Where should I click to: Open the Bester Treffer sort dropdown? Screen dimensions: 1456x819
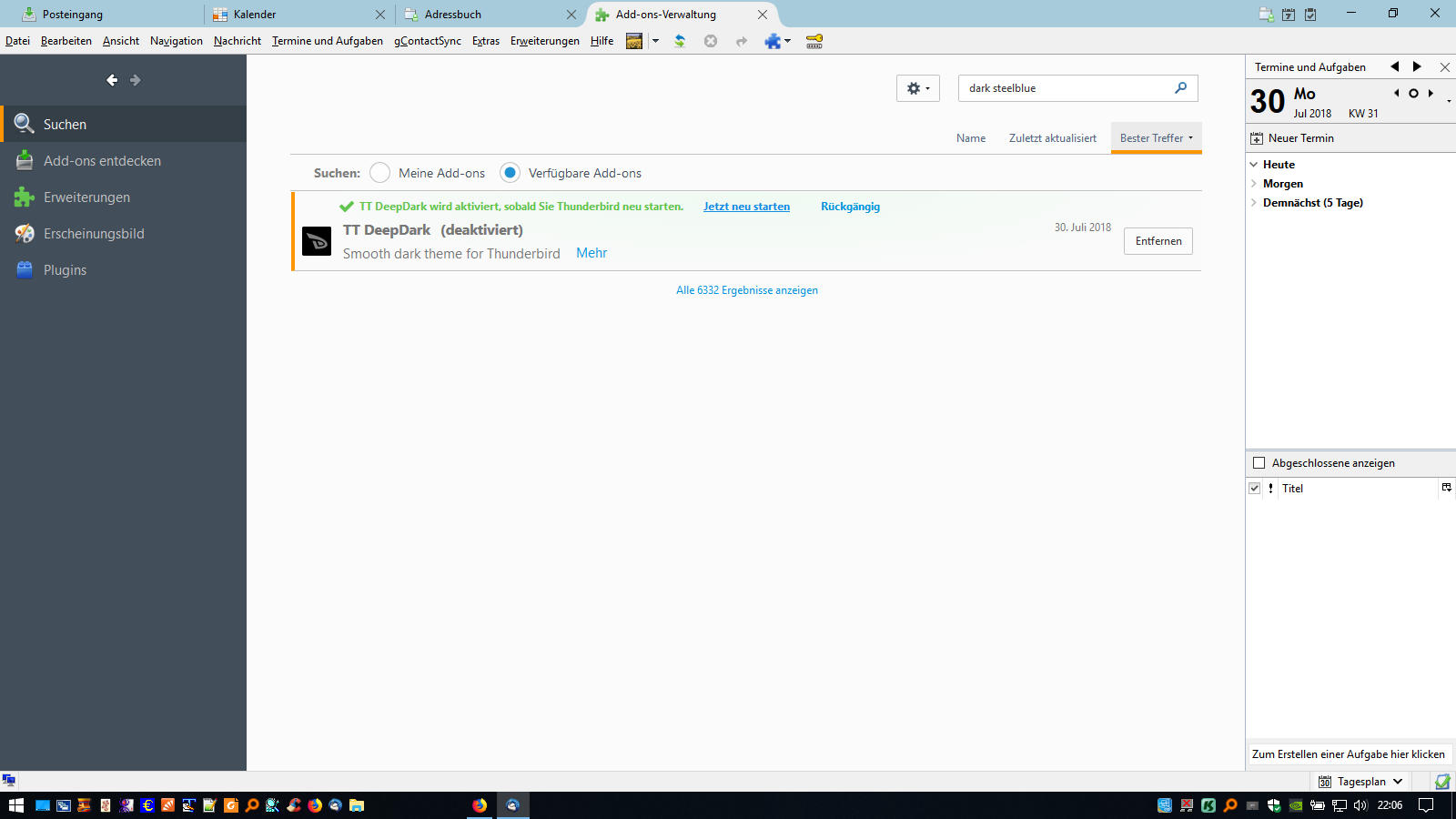1157,138
